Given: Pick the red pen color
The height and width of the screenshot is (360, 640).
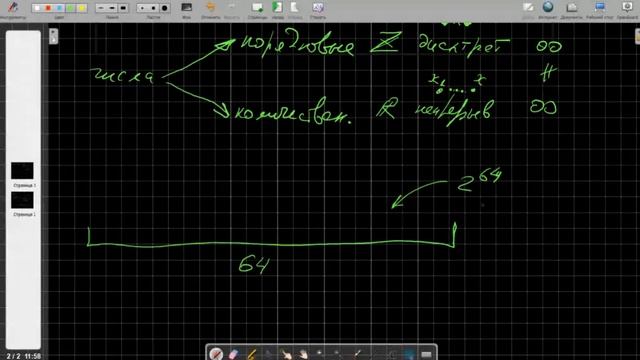Looking at the screenshot, I should 48,8.
